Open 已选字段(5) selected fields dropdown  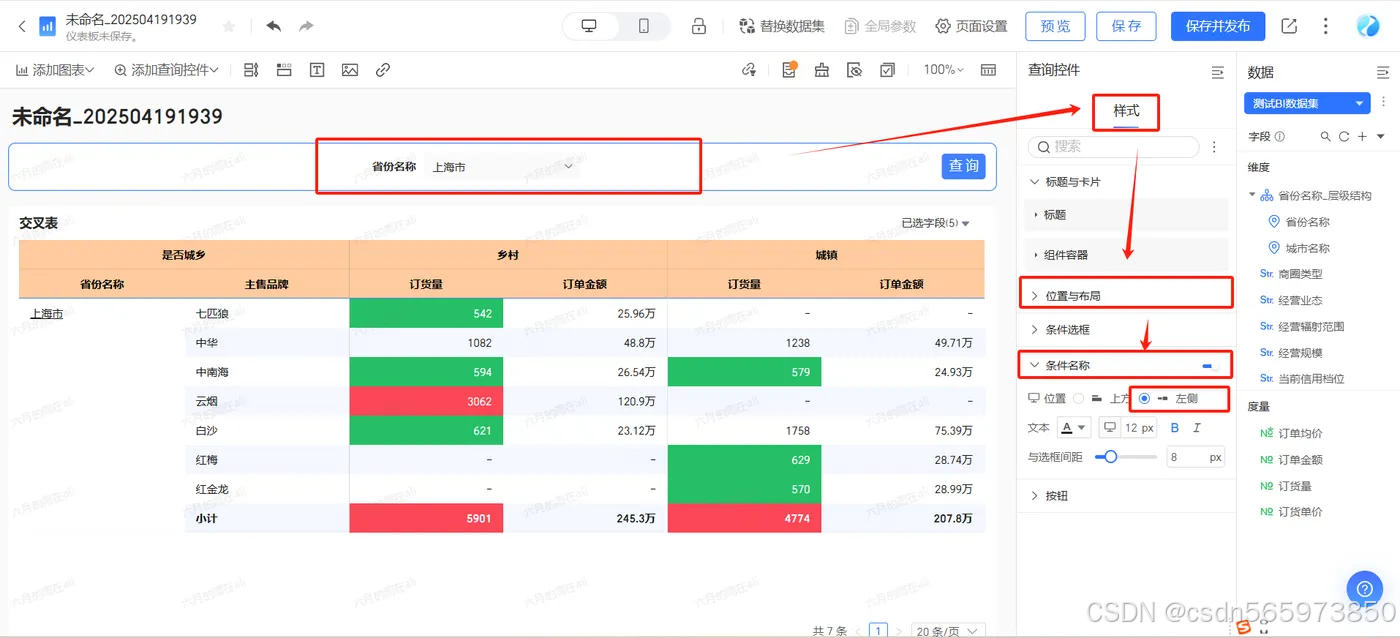(x=936, y=223)
